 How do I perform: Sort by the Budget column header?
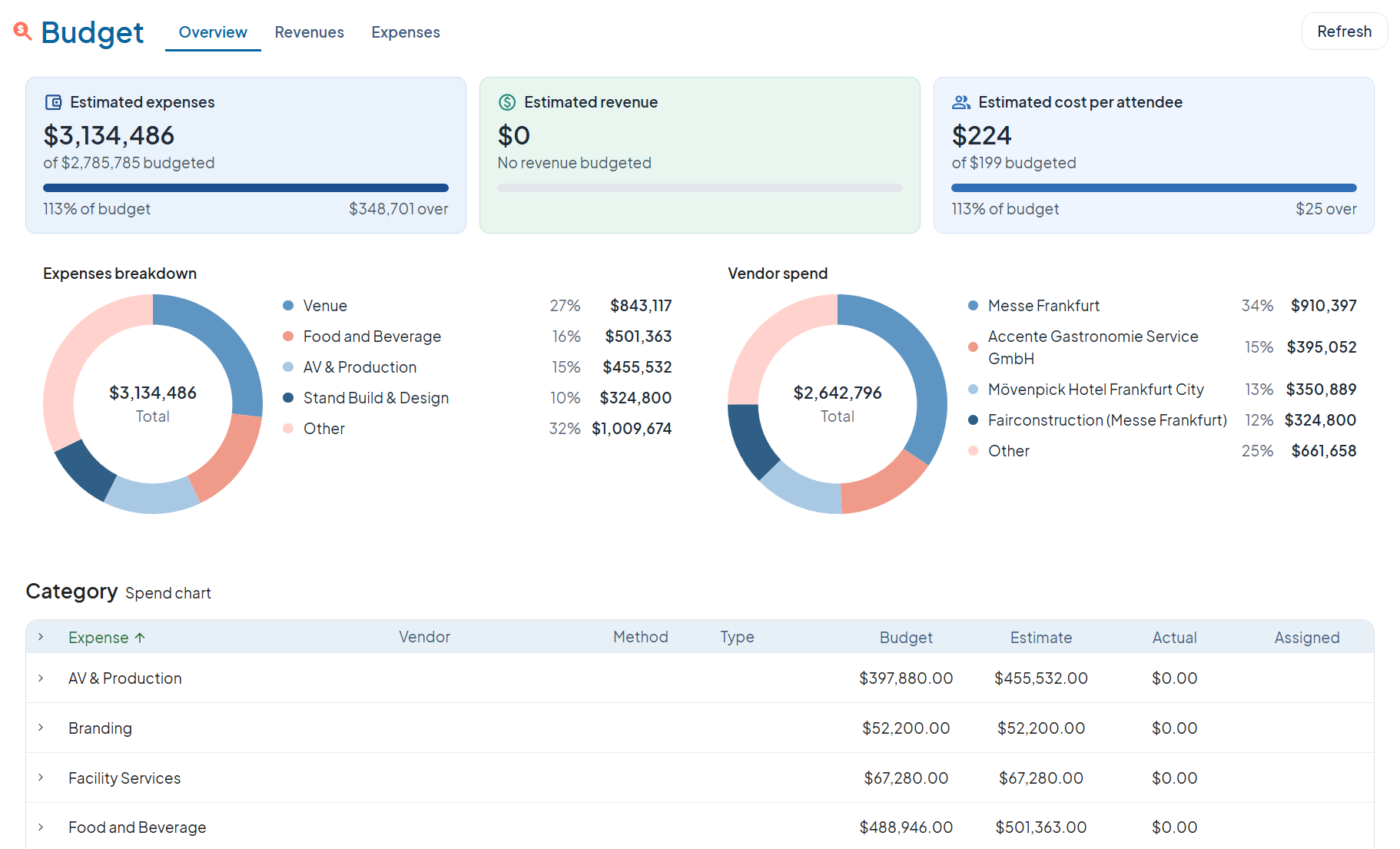pos(906,638)
